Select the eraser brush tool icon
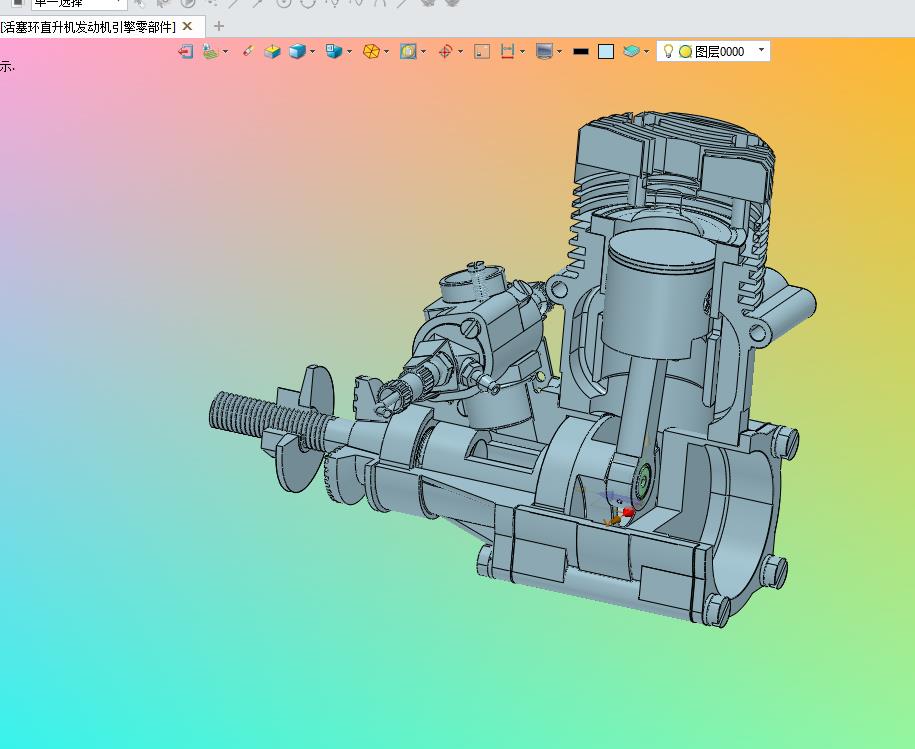 pyautogui.click(x=247, y=51)
